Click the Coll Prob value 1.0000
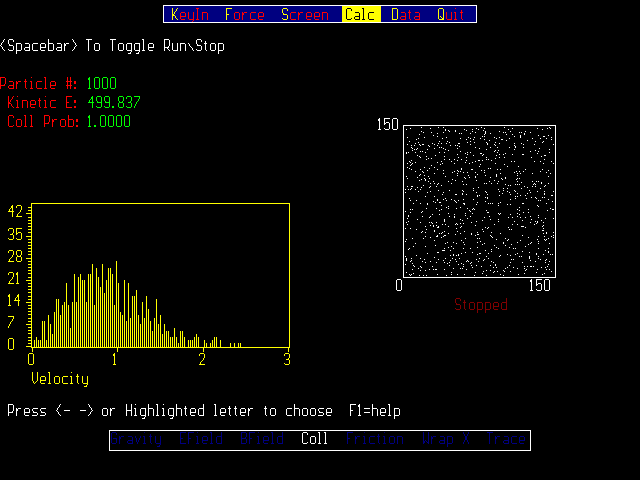This screenshot has height=480, width=640. 108,122
